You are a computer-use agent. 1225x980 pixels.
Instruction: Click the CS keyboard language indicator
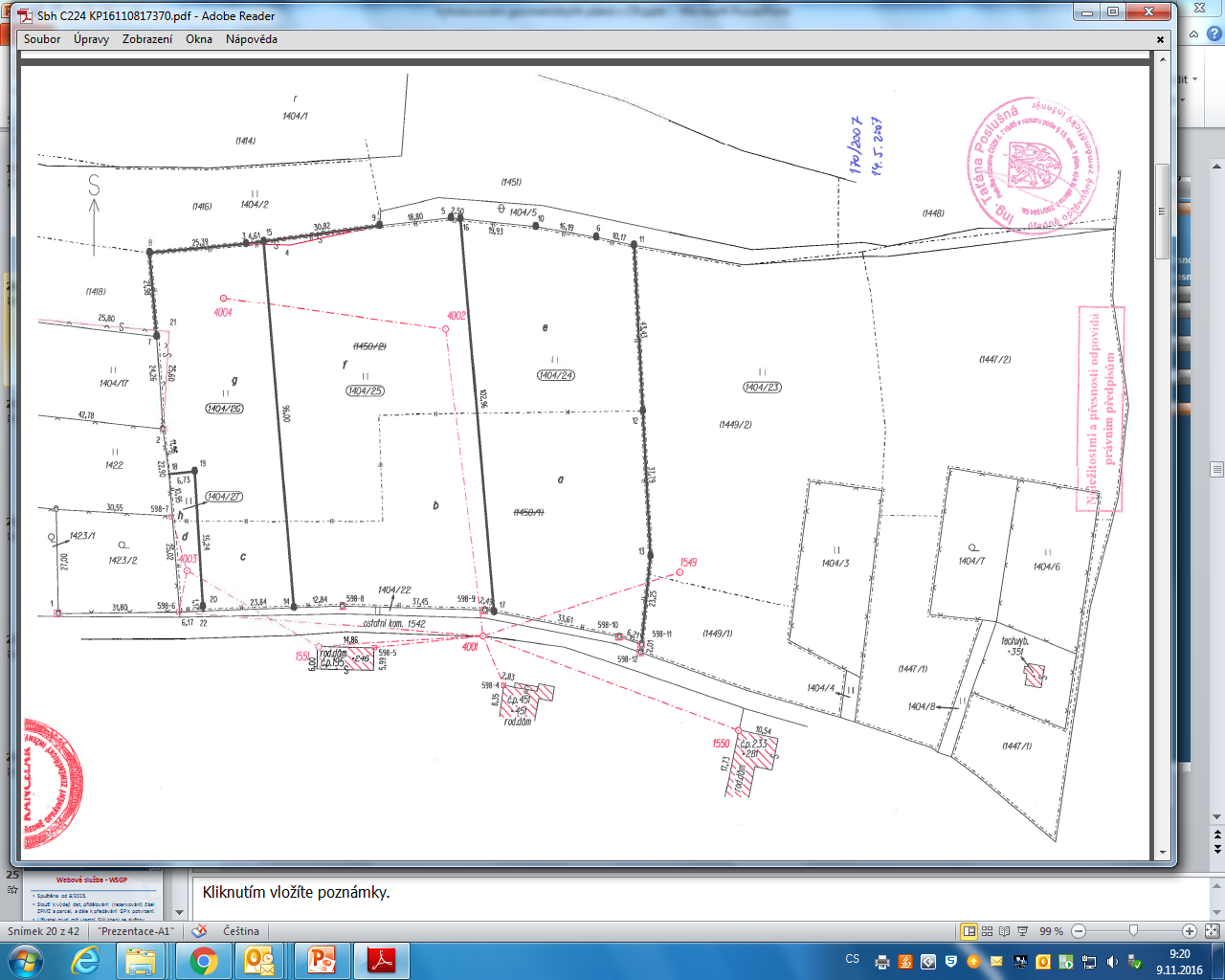(852, 959)
